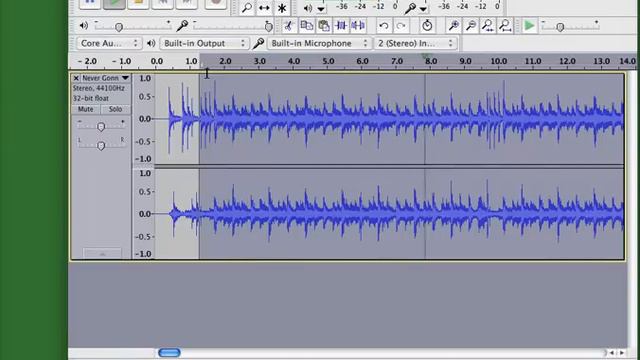Click the scroll right arrow button

click(622, 353)
